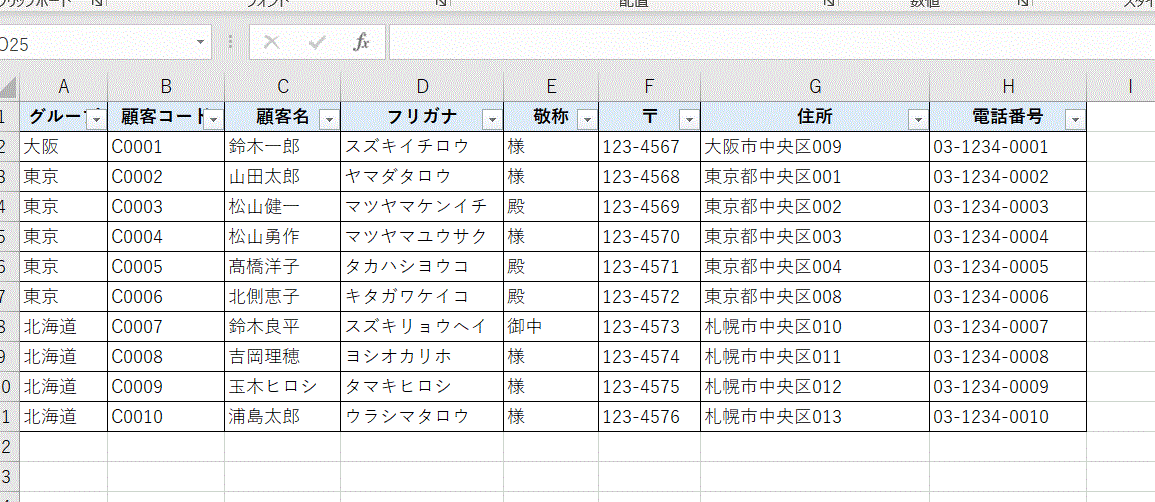Open the font group dialog launcher
1155x502 pixels.
coord(442,4)
